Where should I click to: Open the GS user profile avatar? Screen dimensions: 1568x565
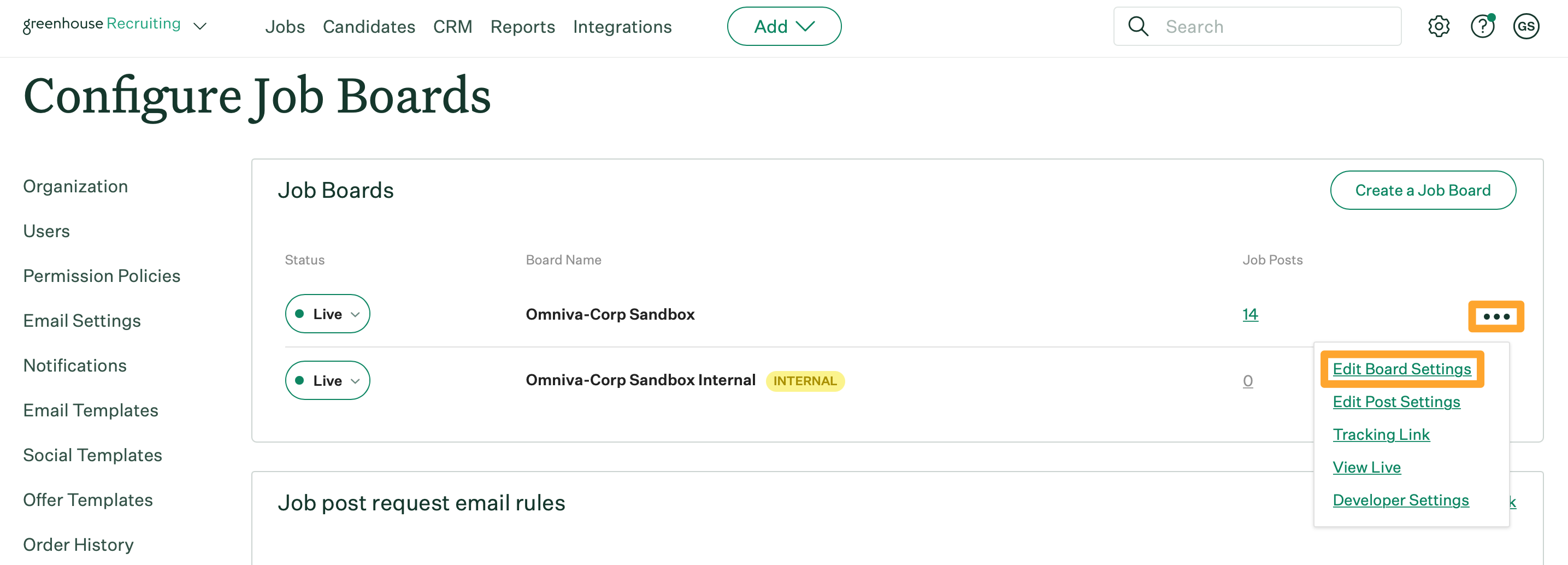click(1525, 26)
